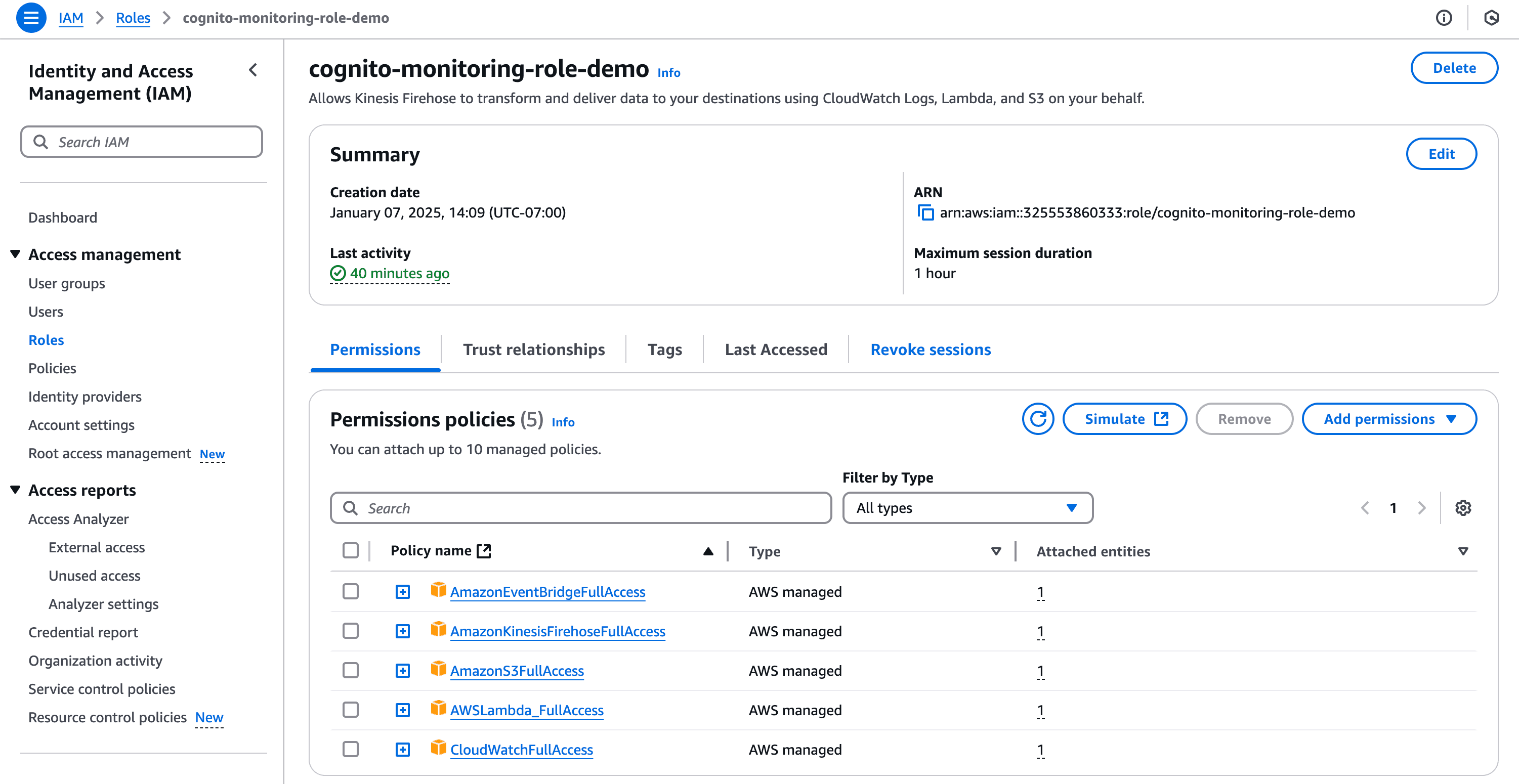This screenshot has height=784, width=1519.
Task: Refresh the permissions policies list
Action: (1038, 418)
